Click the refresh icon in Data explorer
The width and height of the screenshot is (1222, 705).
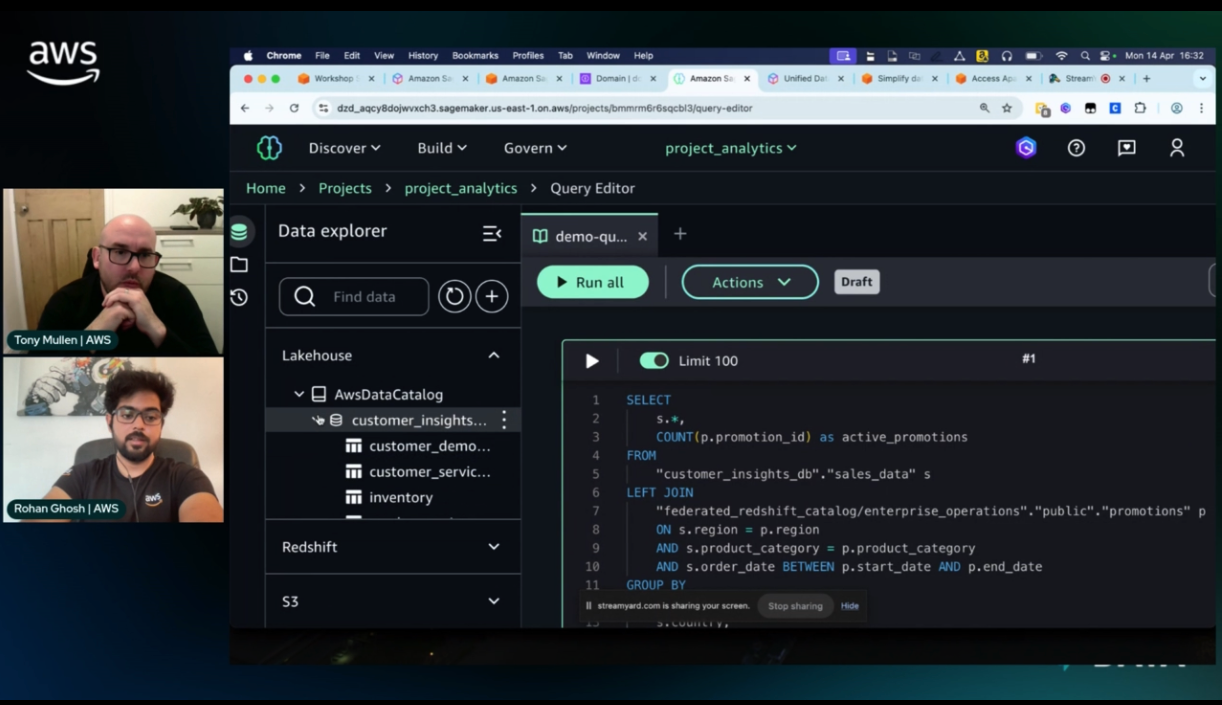[x=454, y=297]
